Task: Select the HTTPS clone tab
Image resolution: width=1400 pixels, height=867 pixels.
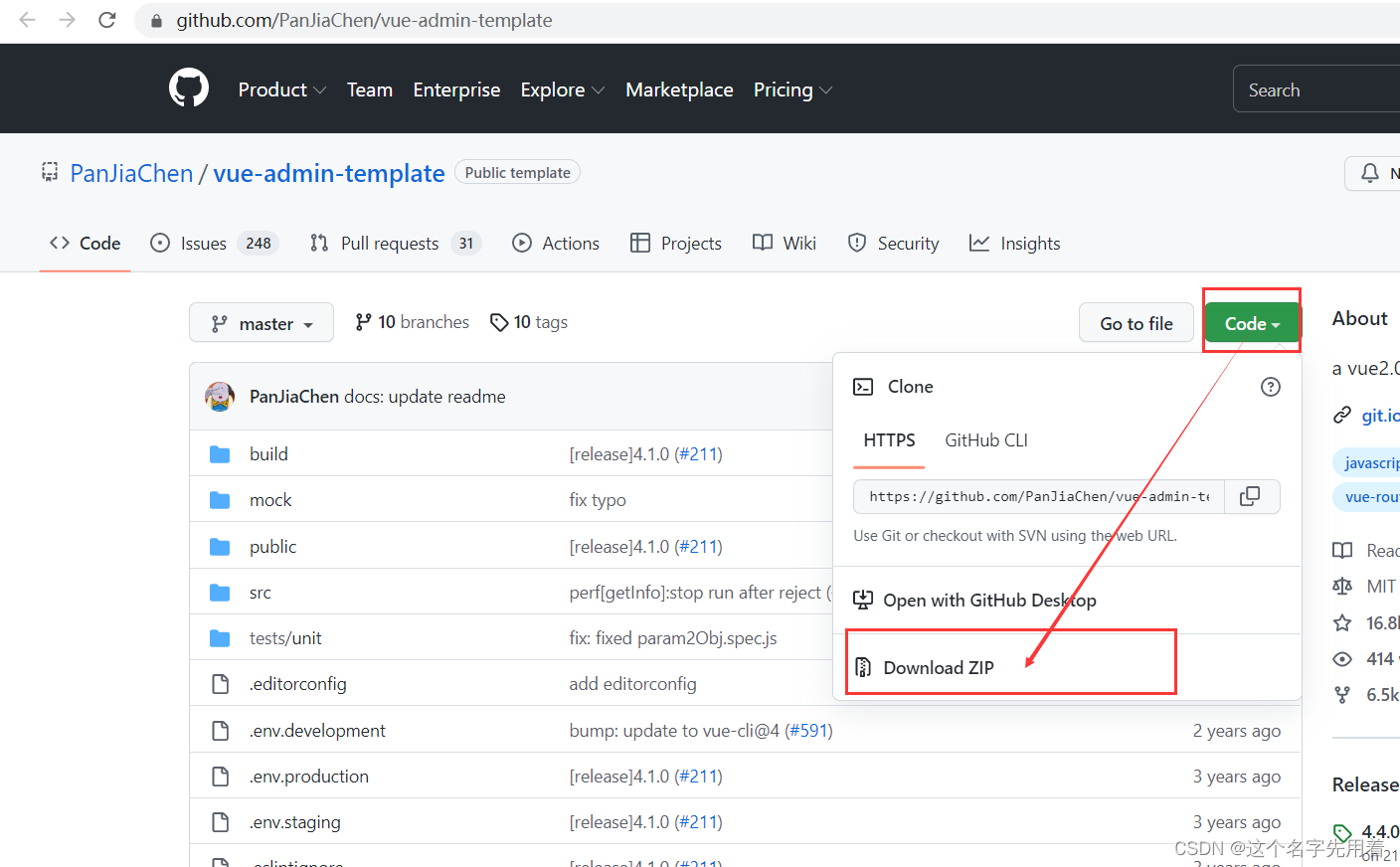Action: [x=889, y=440]
